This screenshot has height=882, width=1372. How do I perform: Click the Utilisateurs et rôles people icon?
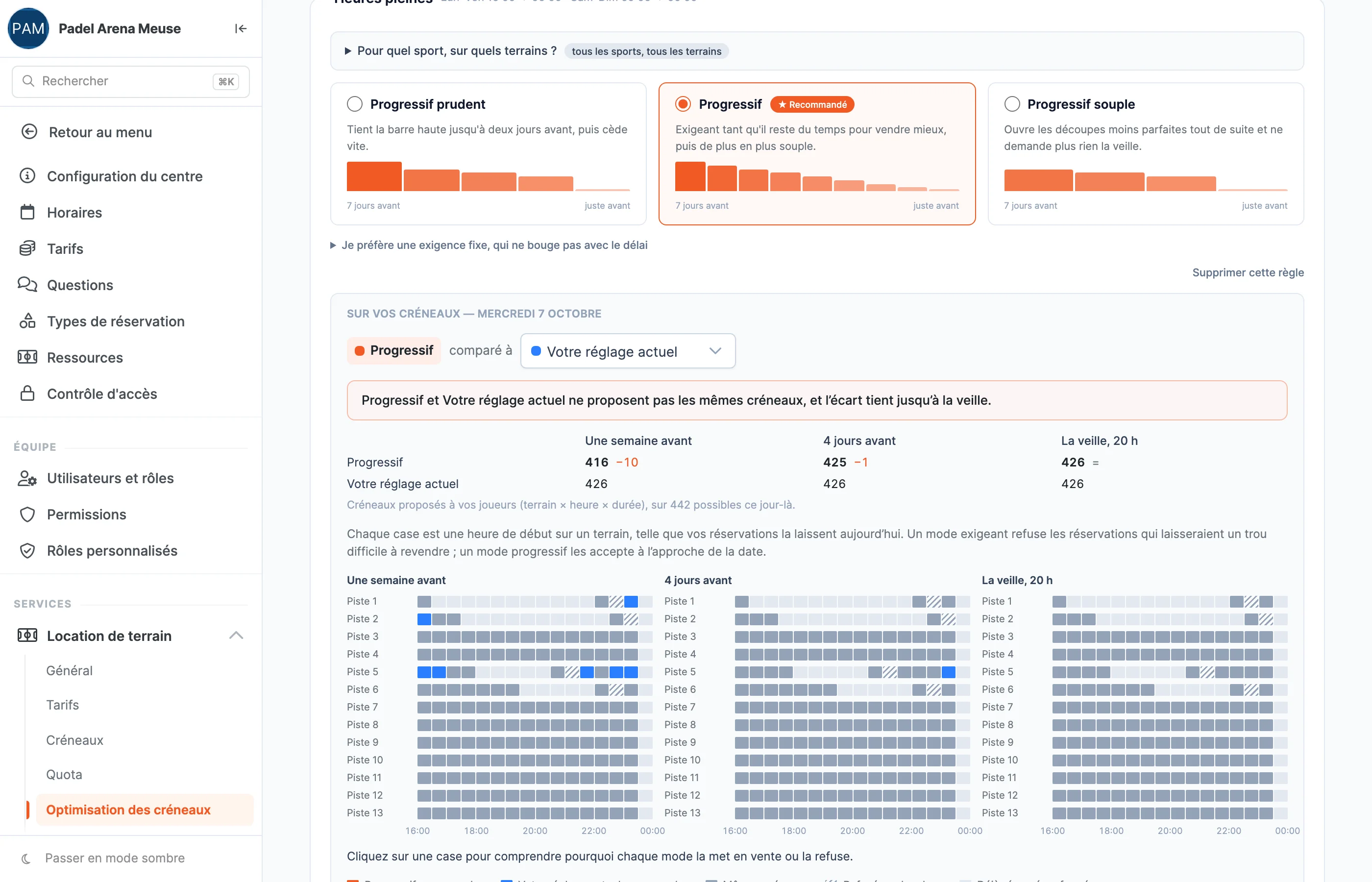[27, 478]
